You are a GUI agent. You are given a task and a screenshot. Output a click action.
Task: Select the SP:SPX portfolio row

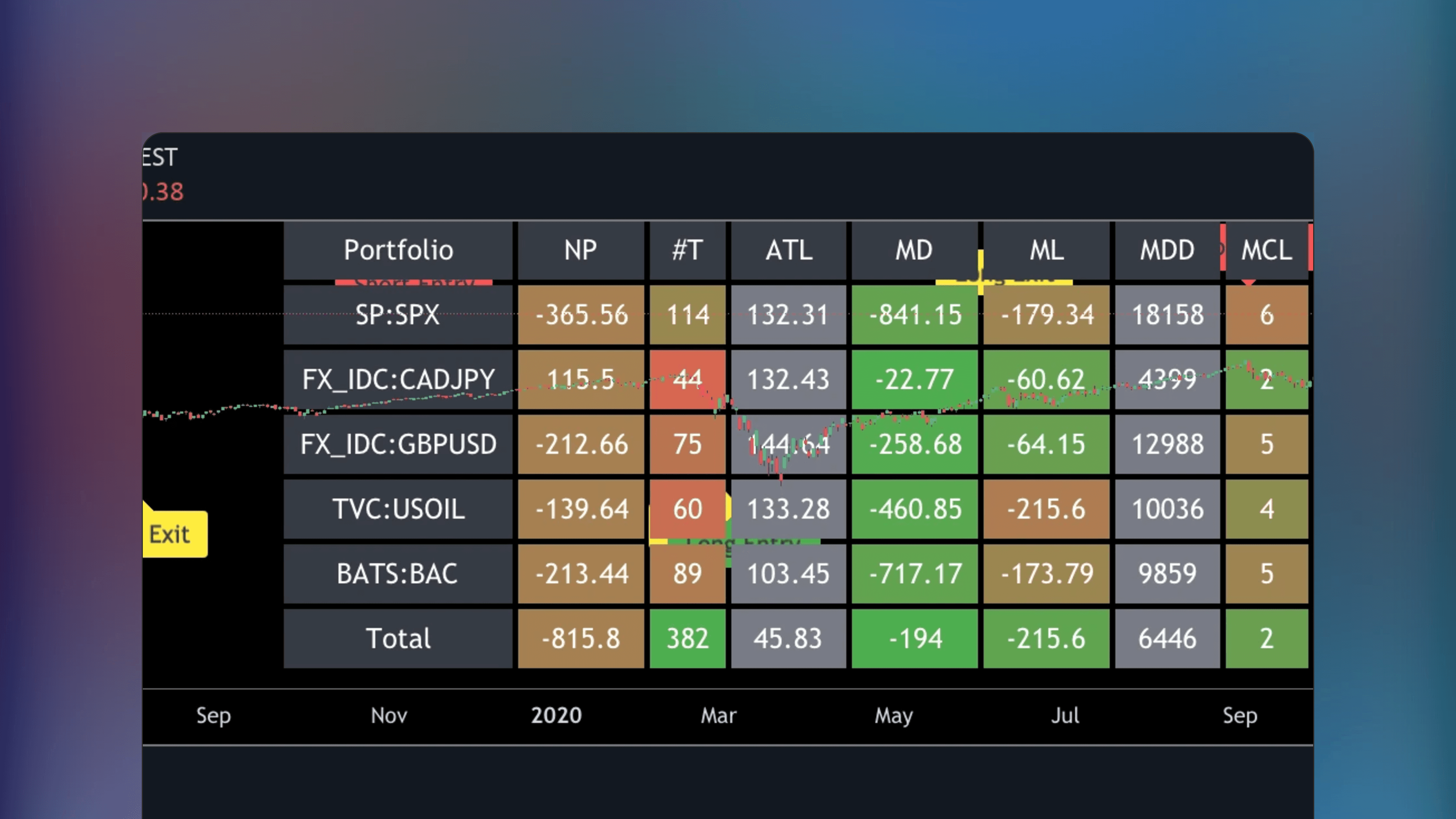pyautogui.click(x=397, y=316)
